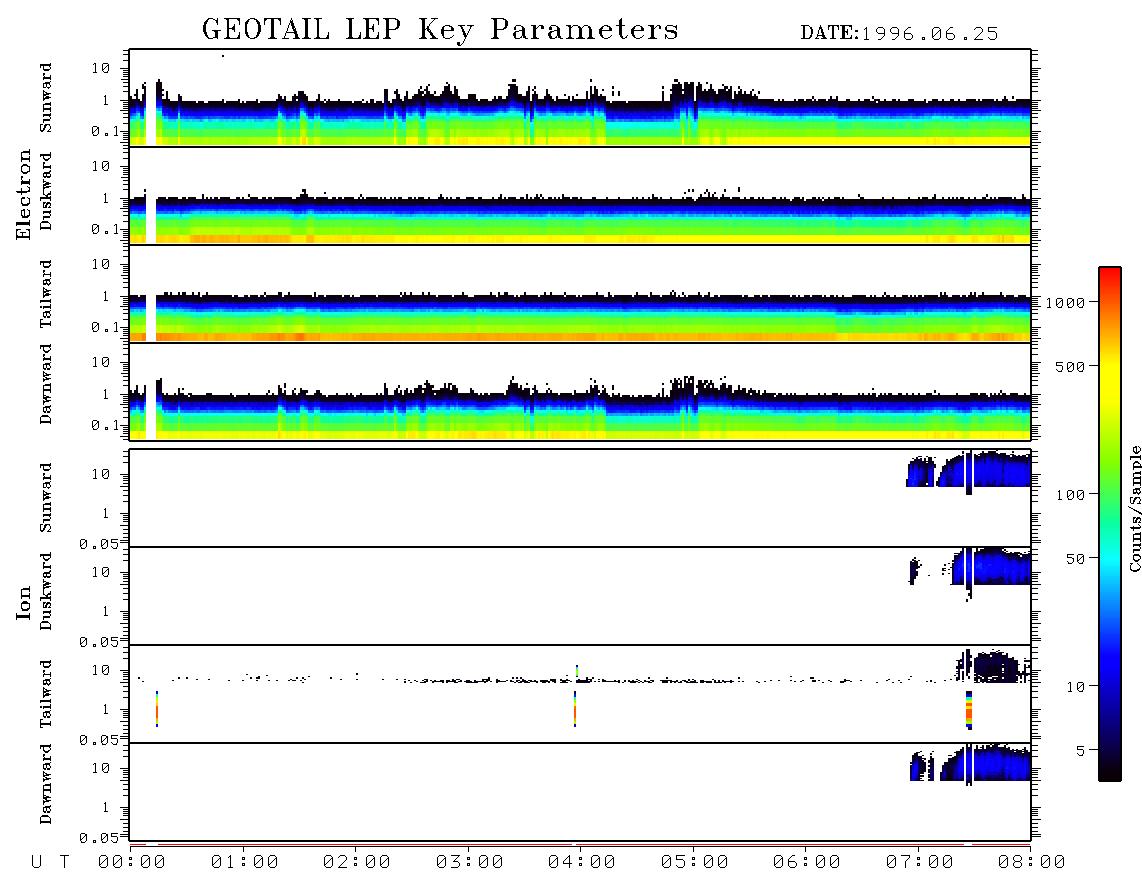Click the Ion Tailward spike just after 00:00
The width and height of the screenshot is (1142, 880).
pyautogui.click(x=157, y=708)
